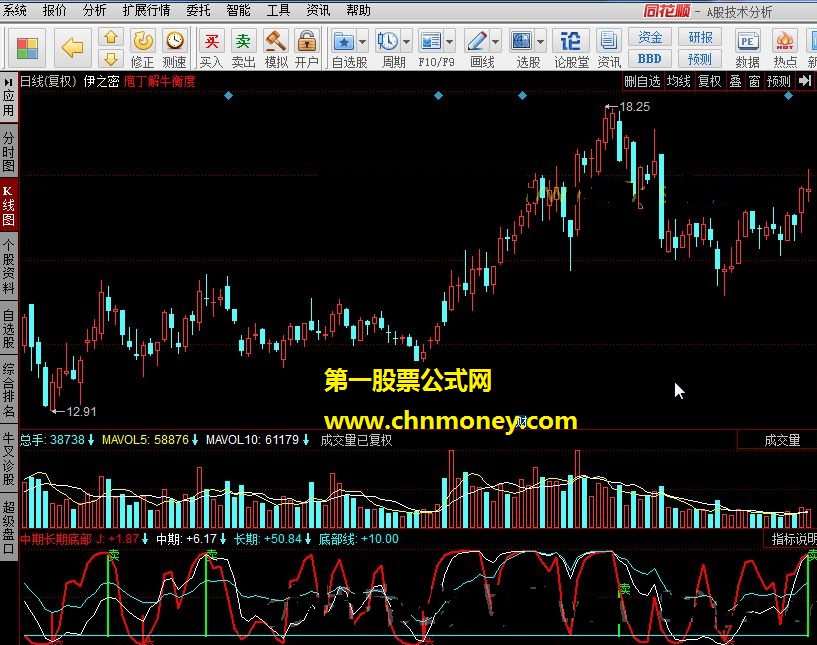Toggle the 均线 moving average display

[678, 81]
